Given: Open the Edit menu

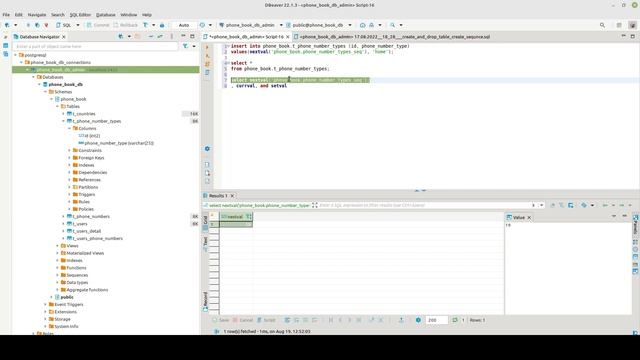Looking at the screenshot, I should [x=19, y=15].
